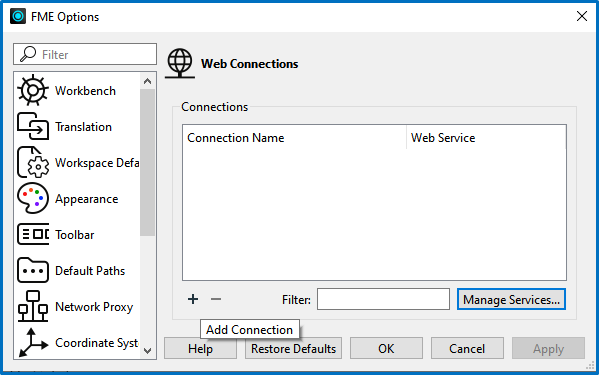Open the Workbench options label

(x=85, y=91)
